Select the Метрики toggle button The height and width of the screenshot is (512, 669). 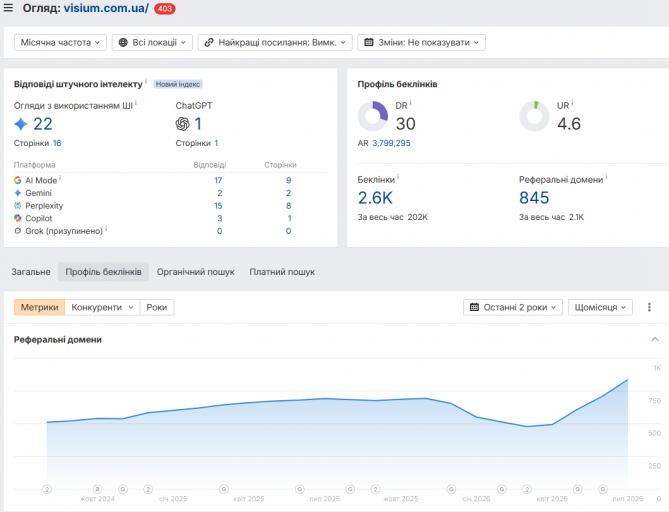pyautogui.click(x=39, y=307)
